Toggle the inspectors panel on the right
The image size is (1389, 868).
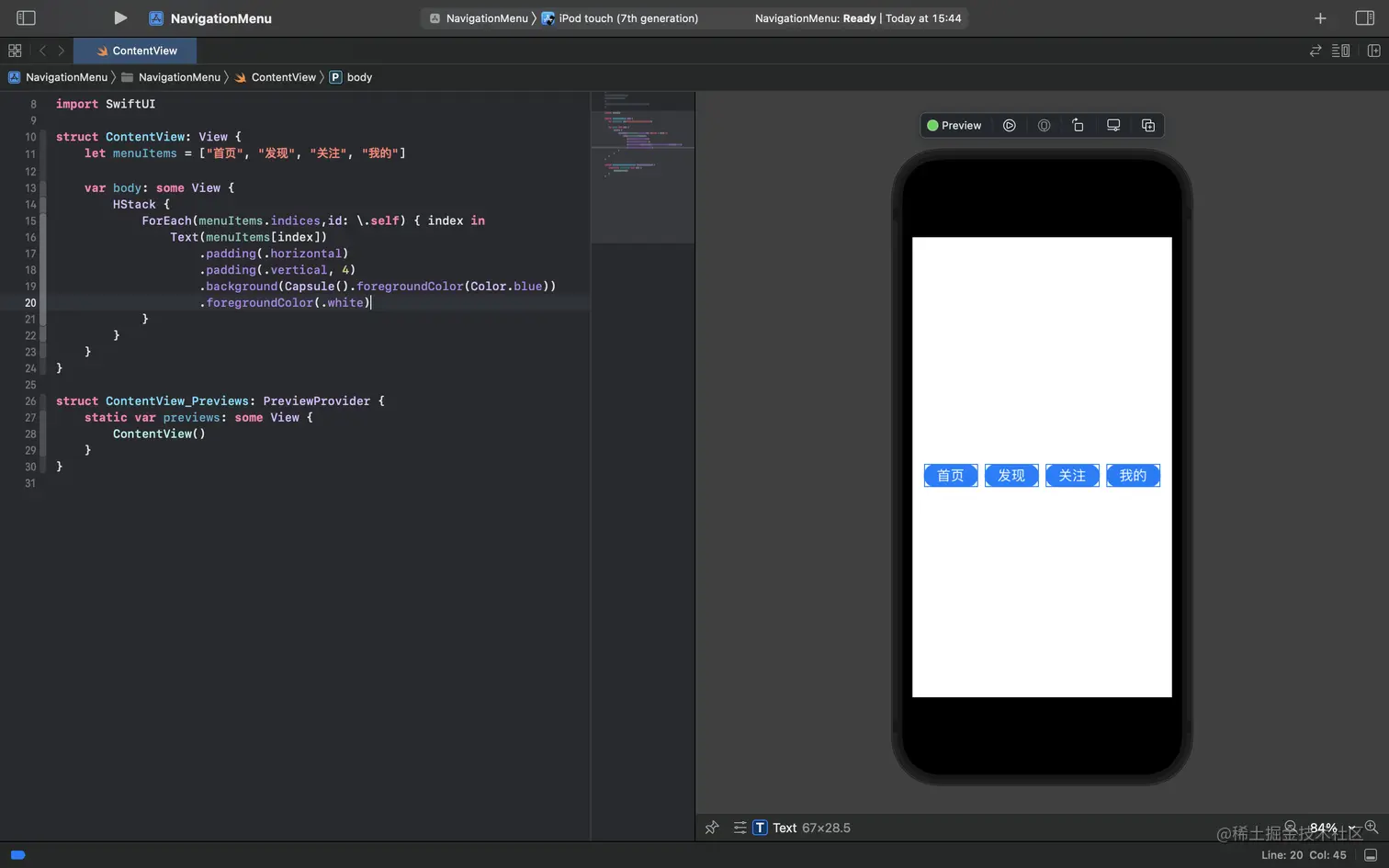[1365, 17]
